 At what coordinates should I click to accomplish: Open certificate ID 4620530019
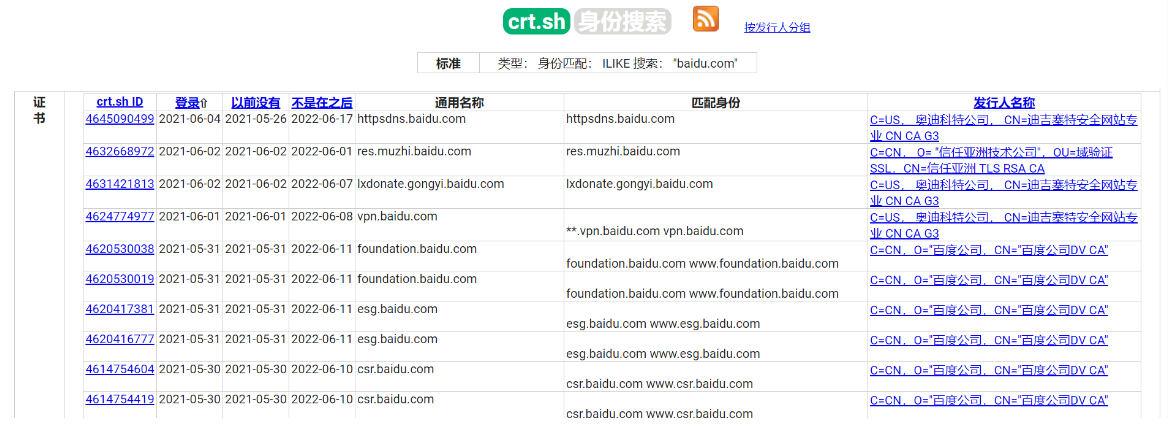[120, 279]
